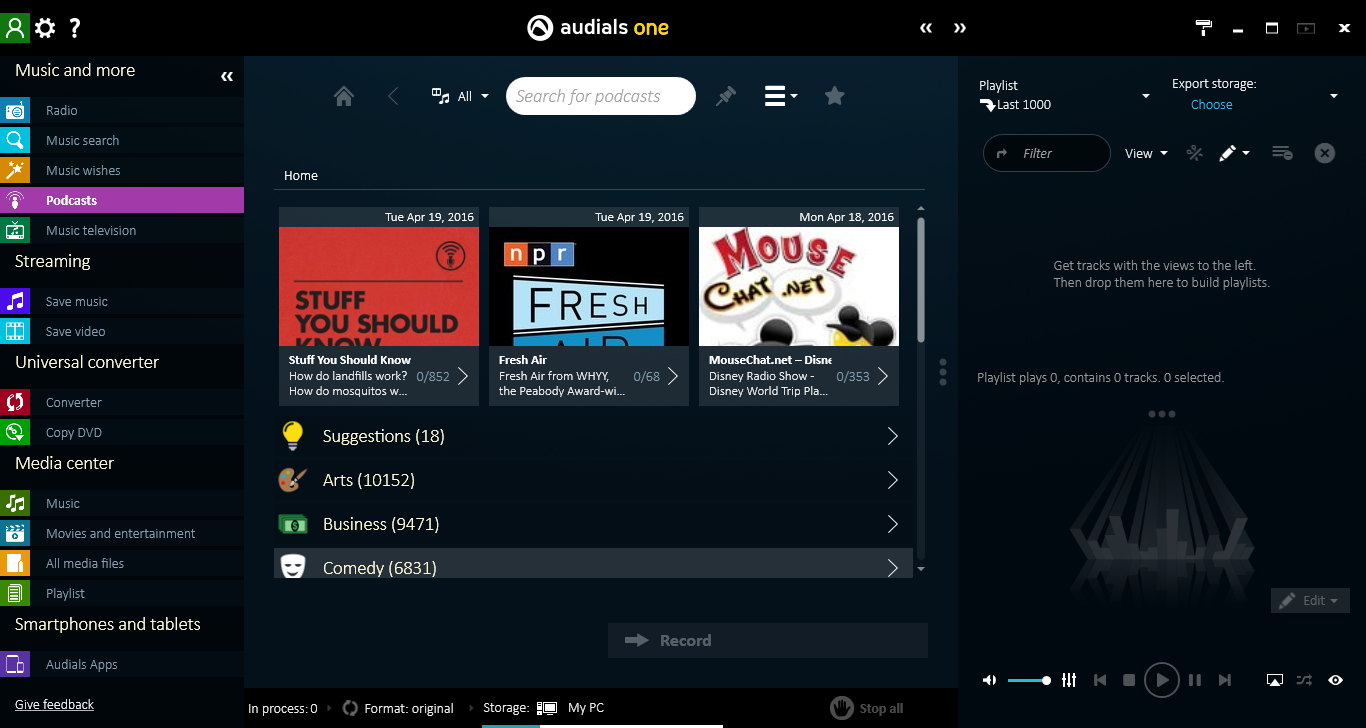
Task: Open Save music under Streaming
Action: coord(122,301)
